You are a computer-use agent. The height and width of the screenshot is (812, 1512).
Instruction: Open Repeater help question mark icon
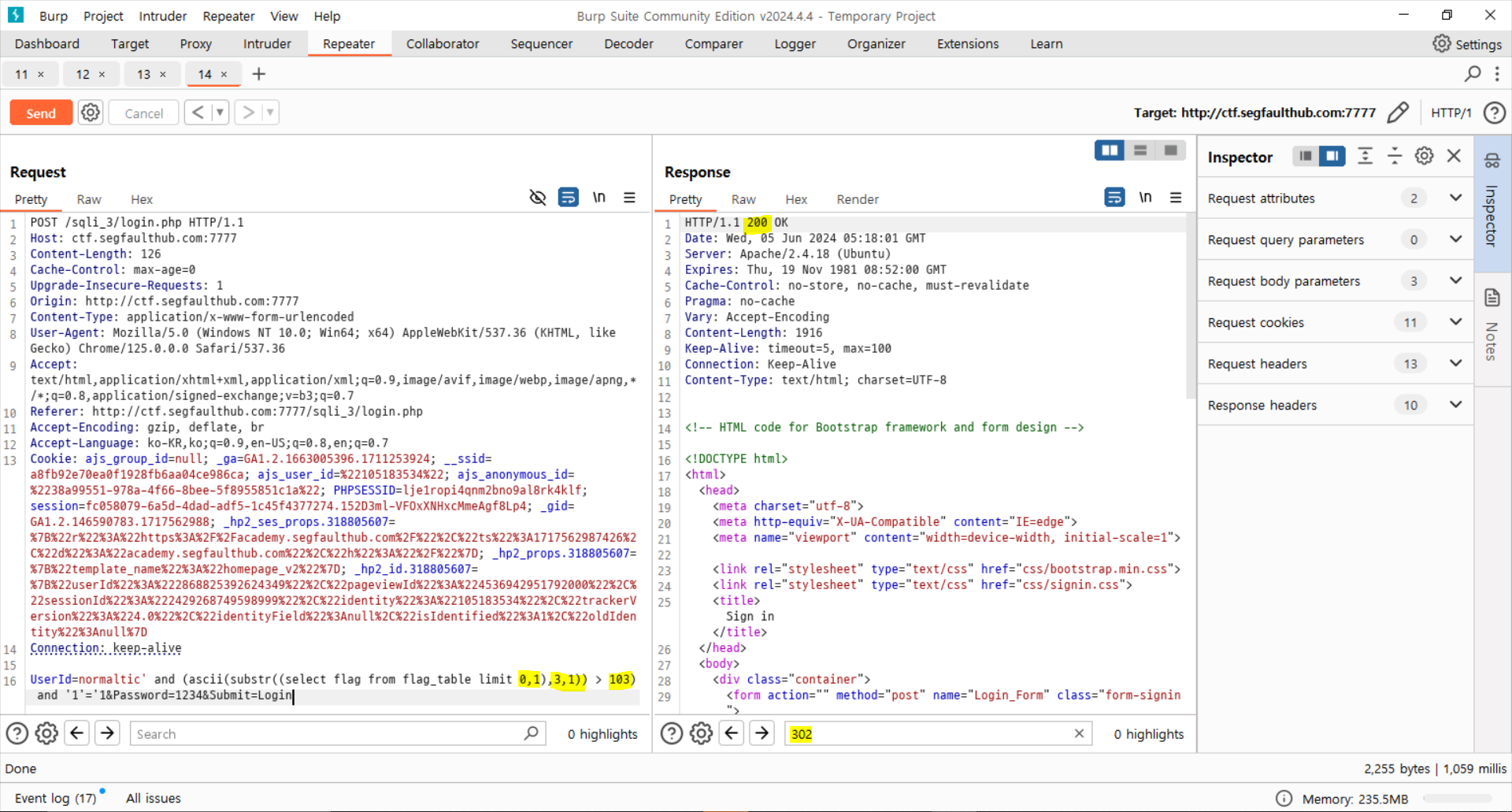[x=1494, y=113]
